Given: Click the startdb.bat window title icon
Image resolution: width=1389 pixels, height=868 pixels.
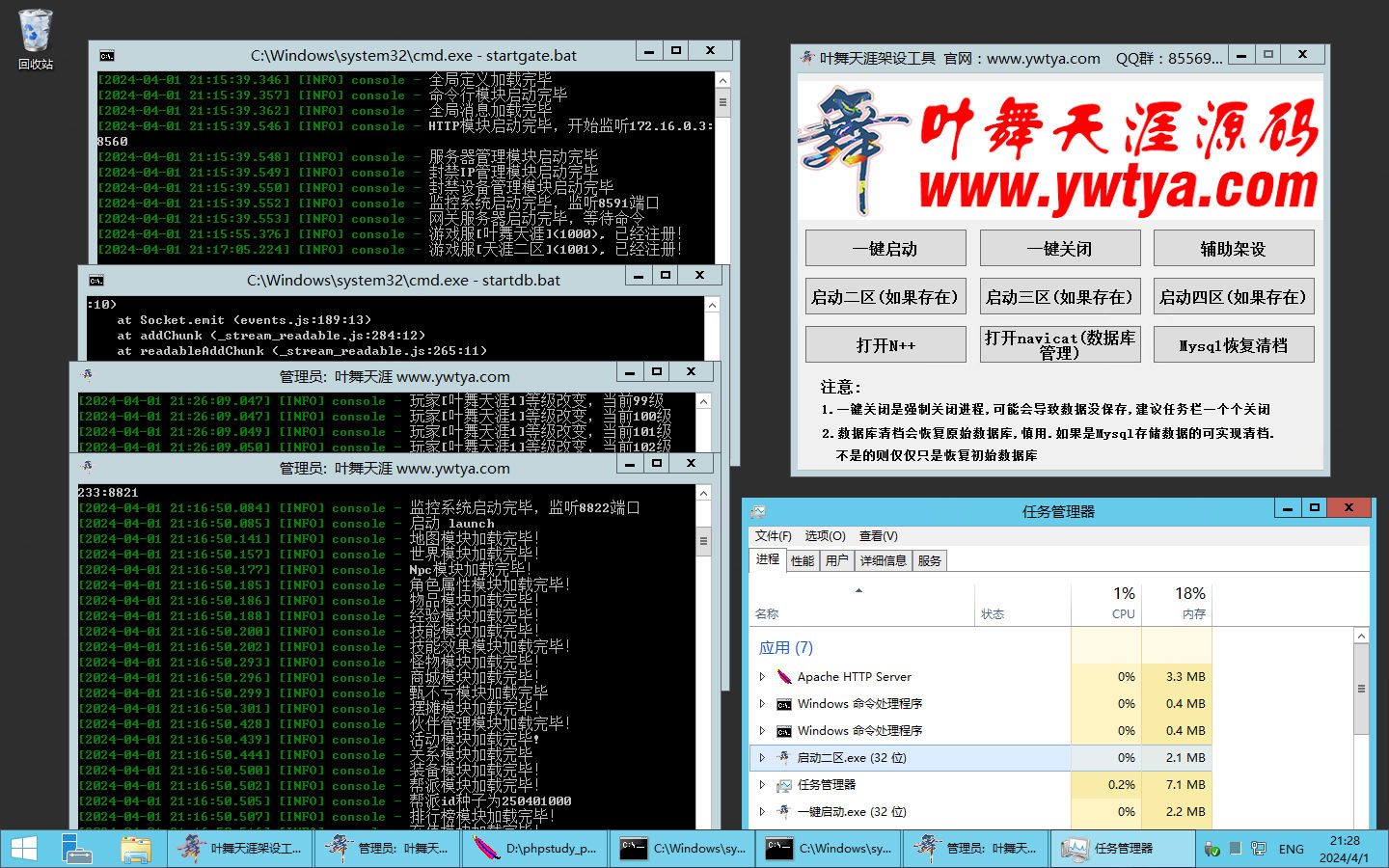Looking at the screenshot, I should pos(95,281).
